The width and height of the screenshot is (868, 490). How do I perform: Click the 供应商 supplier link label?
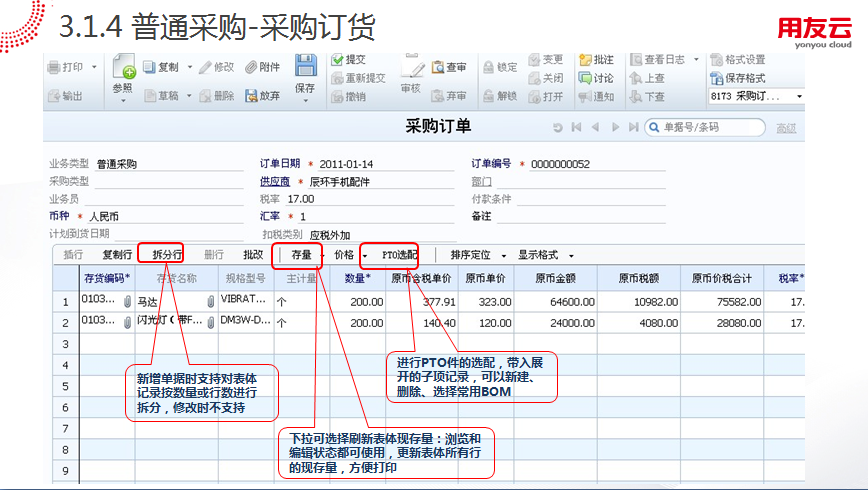tap(275, 181)
